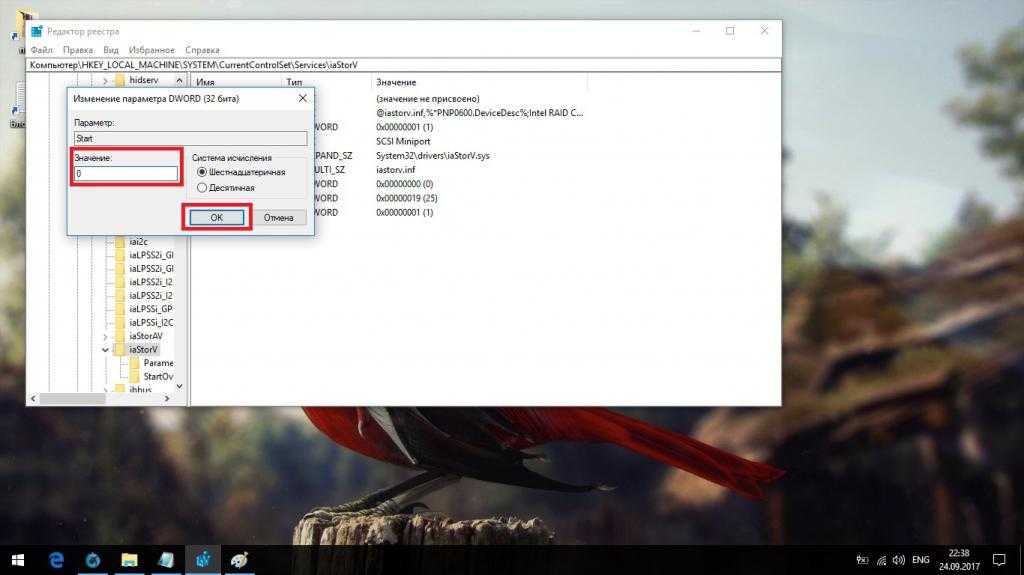Viewport: 1024px width, 575px height.
Task: Sort by the Тип column header
Action: point(294,82)
